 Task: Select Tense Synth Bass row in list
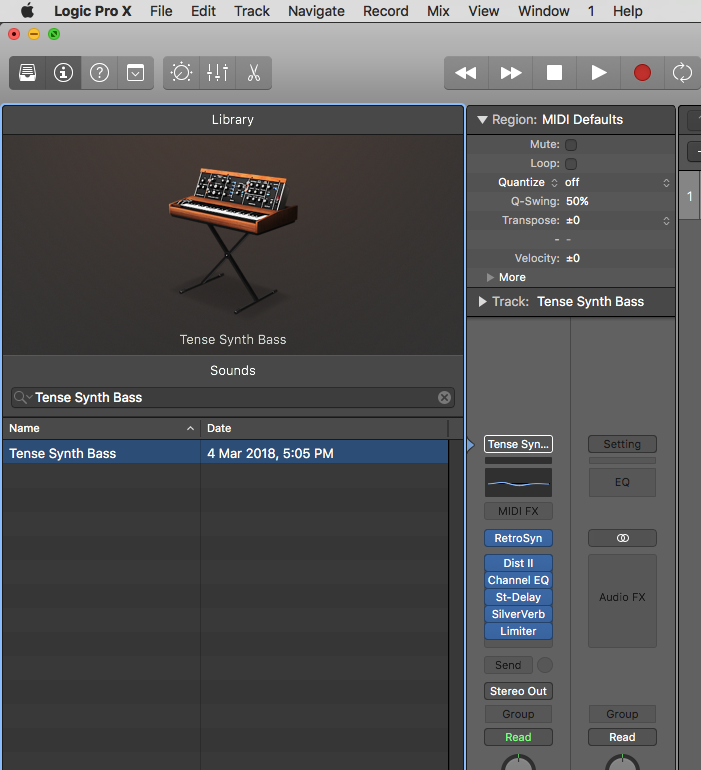coord(225,453)
